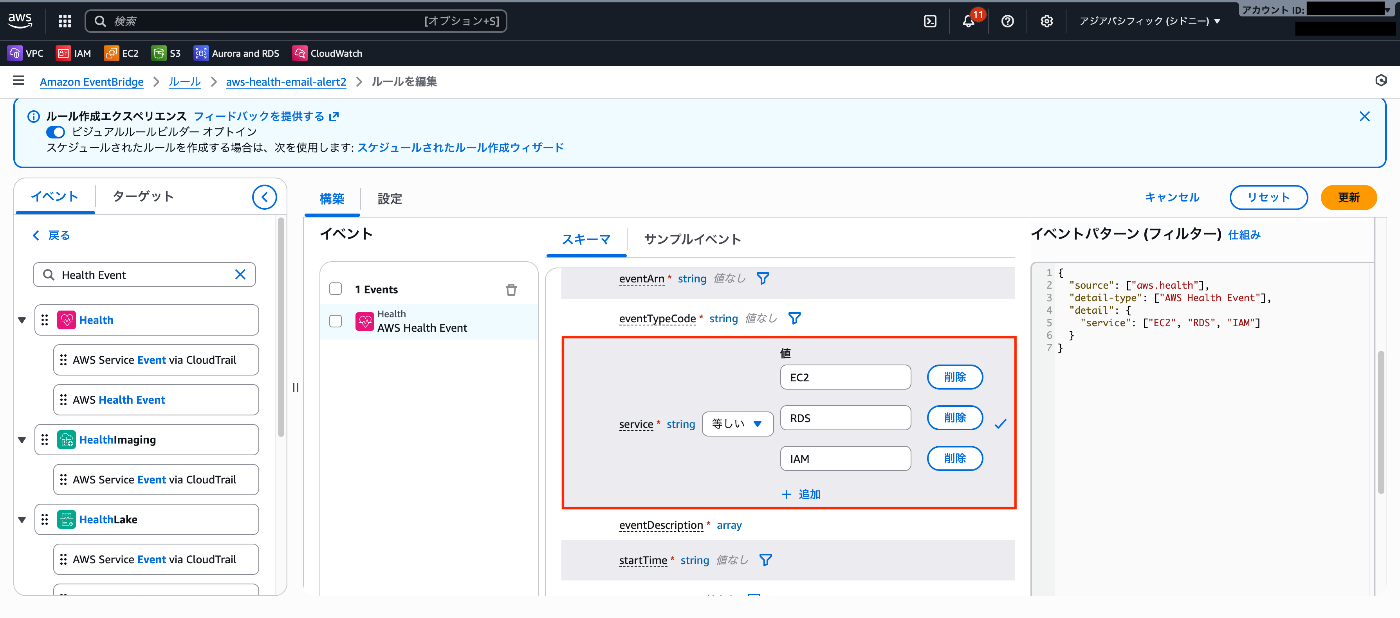Open the AWS home logo
The width and height of the screenshot is (1400, 618).
[20, 20]
